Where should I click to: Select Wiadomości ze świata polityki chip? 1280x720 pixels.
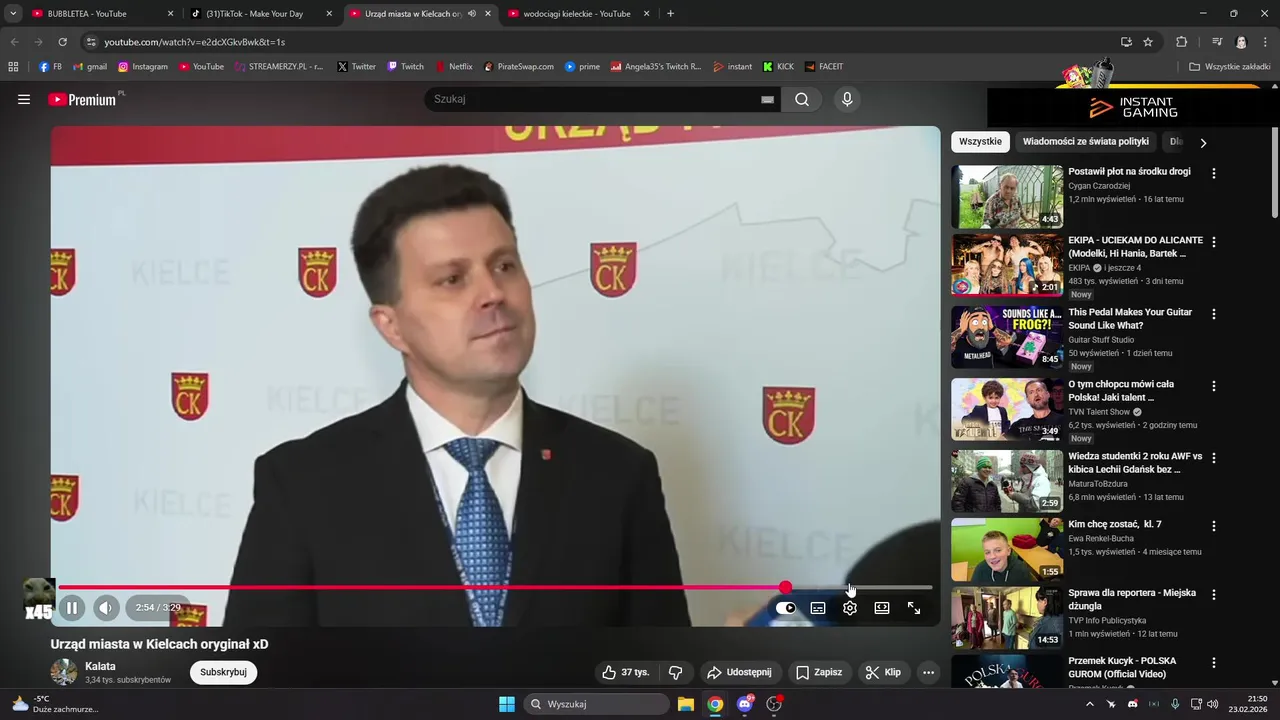point(1085,142)
